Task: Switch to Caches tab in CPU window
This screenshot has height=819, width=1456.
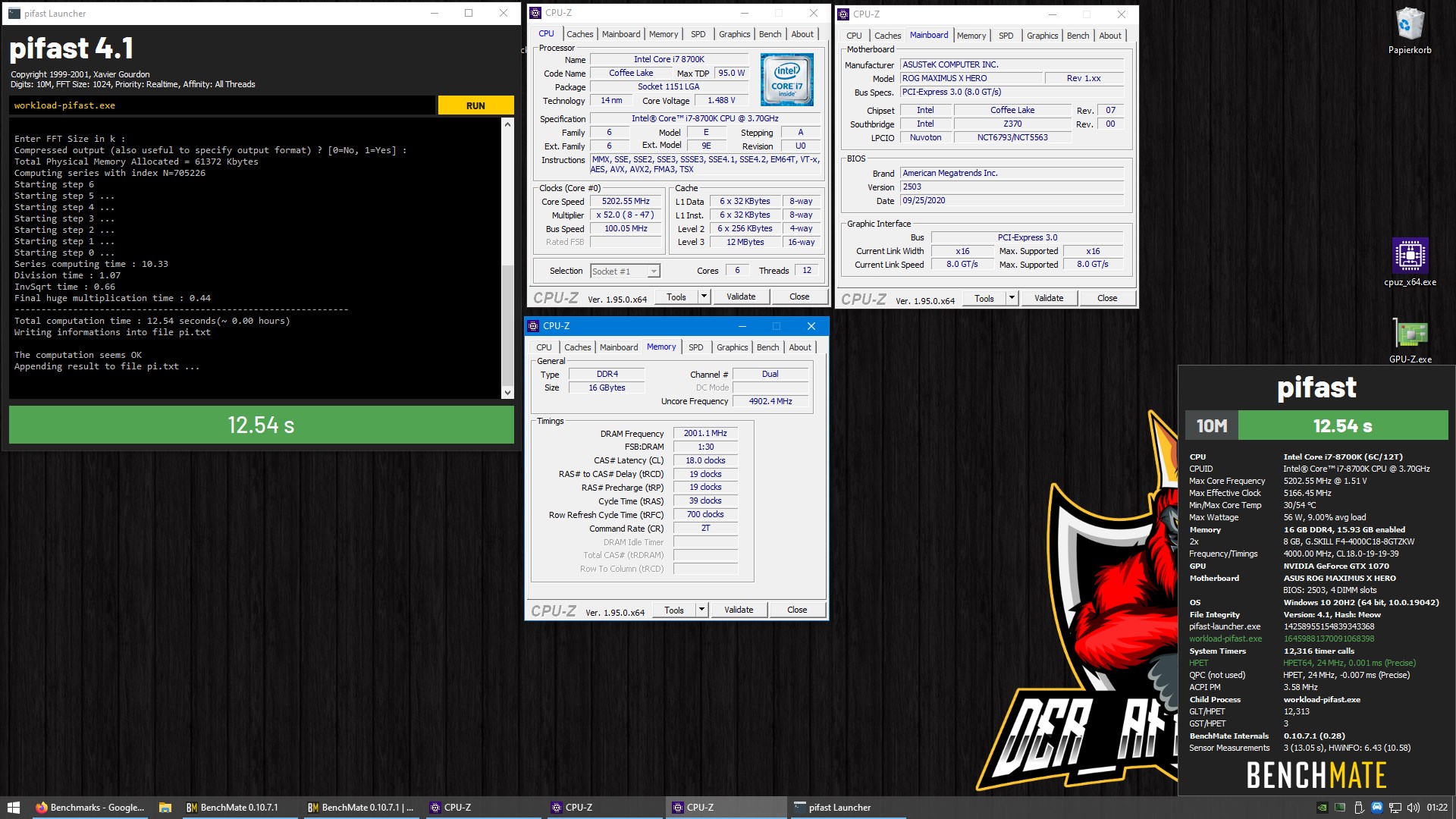Action: [579, 34]
